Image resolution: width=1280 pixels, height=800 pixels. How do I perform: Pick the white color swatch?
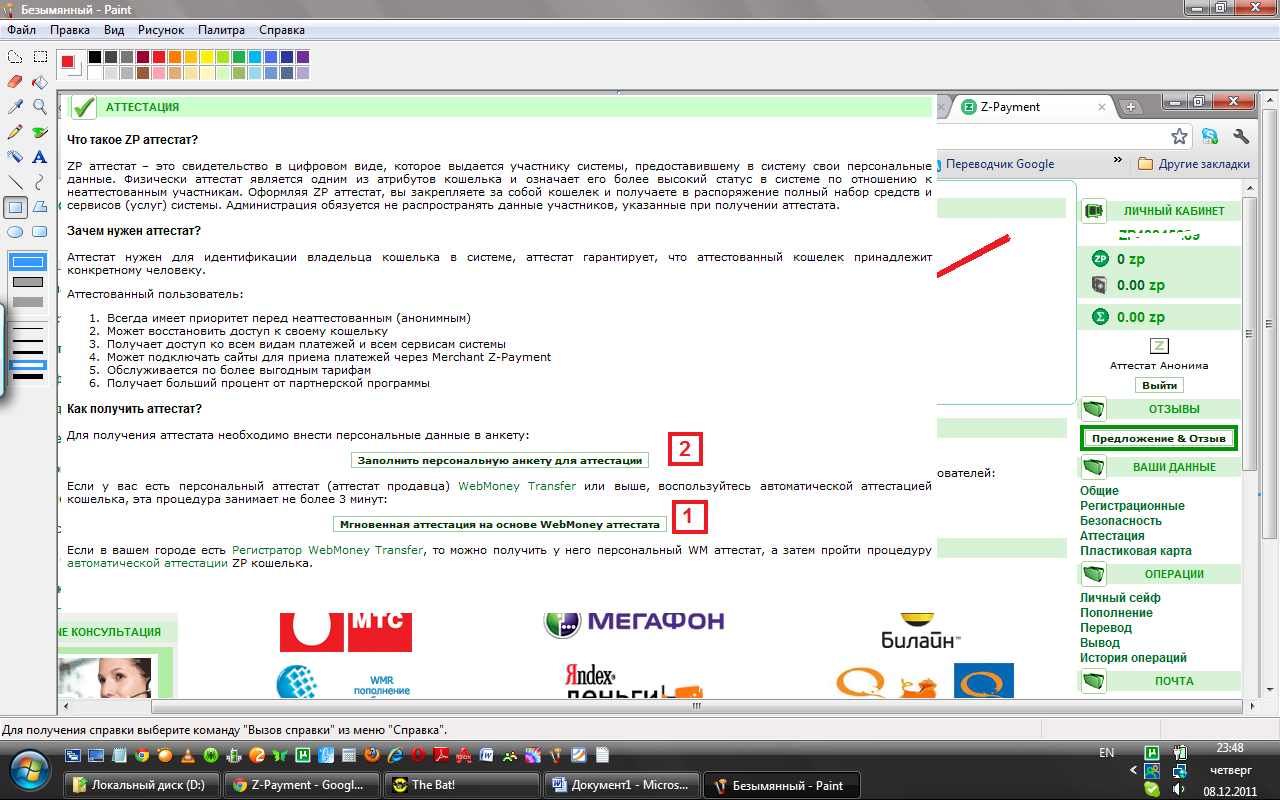(95, 73)
